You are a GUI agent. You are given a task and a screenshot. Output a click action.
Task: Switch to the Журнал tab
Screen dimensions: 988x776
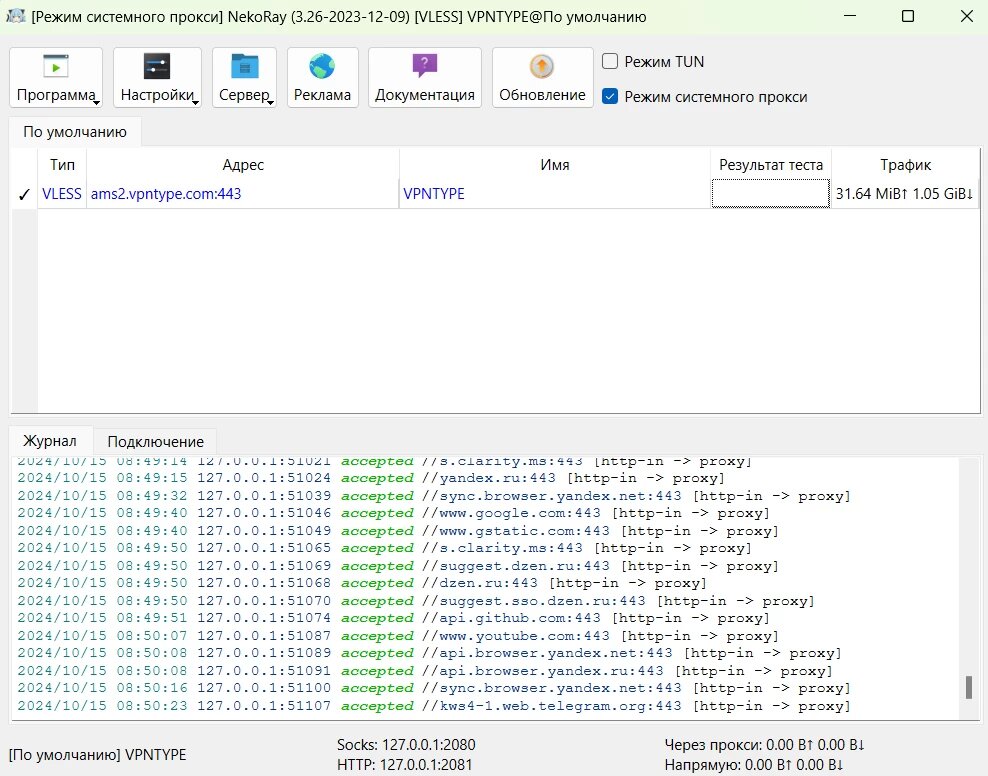(50, 440)
